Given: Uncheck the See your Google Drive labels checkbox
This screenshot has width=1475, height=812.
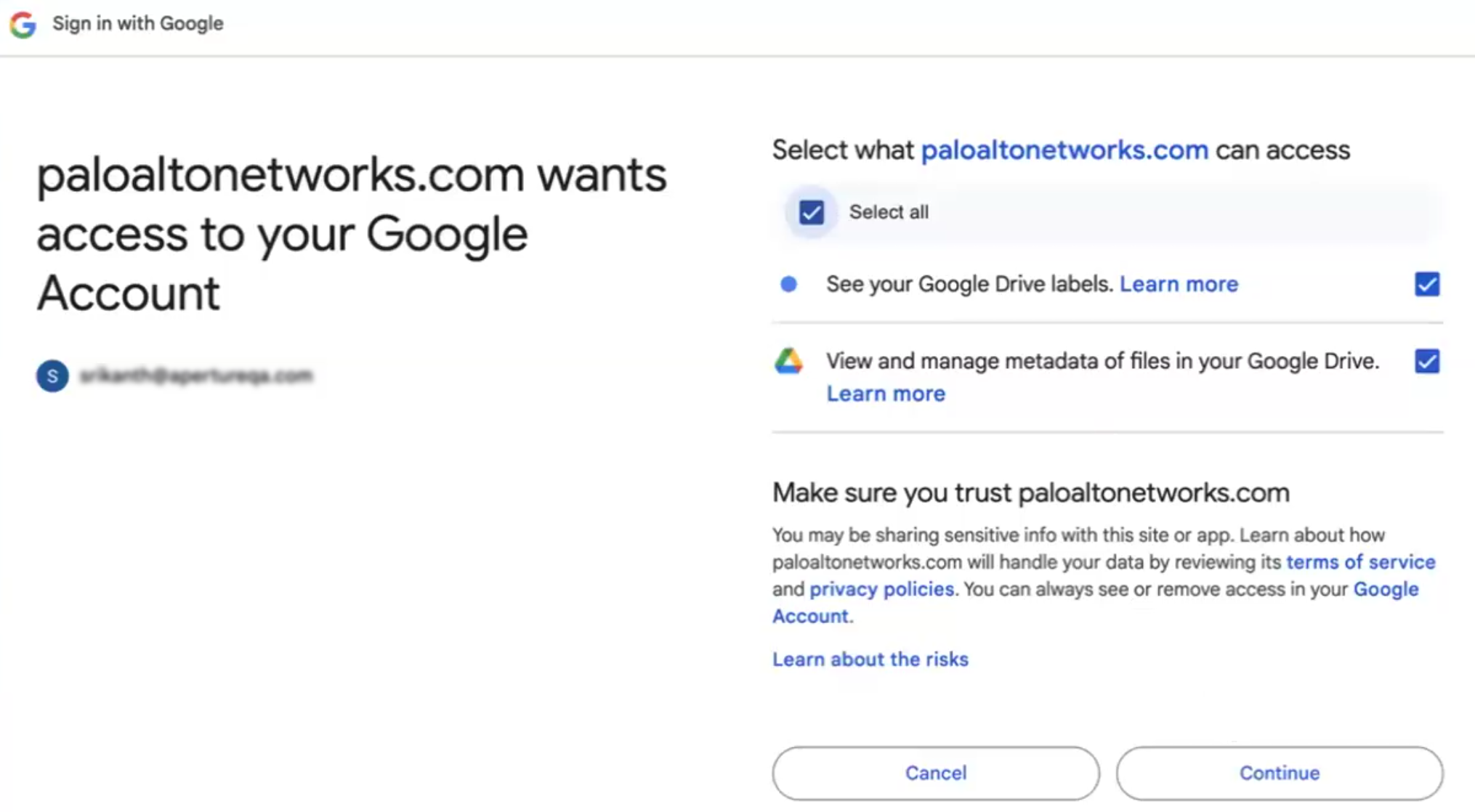Looking at the screenshot, I should (x=1426, y=284).
